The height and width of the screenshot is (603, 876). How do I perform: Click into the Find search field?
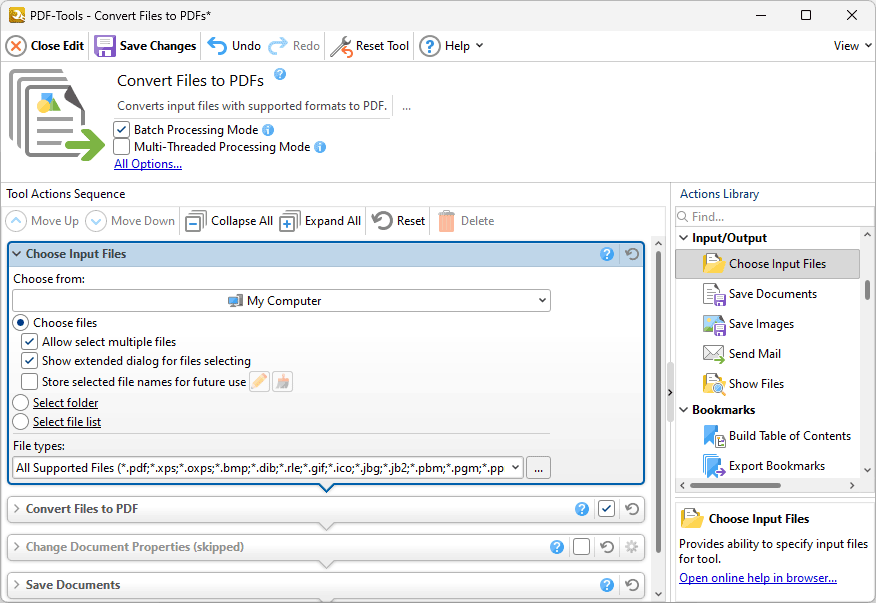click(x=774, y=217)
